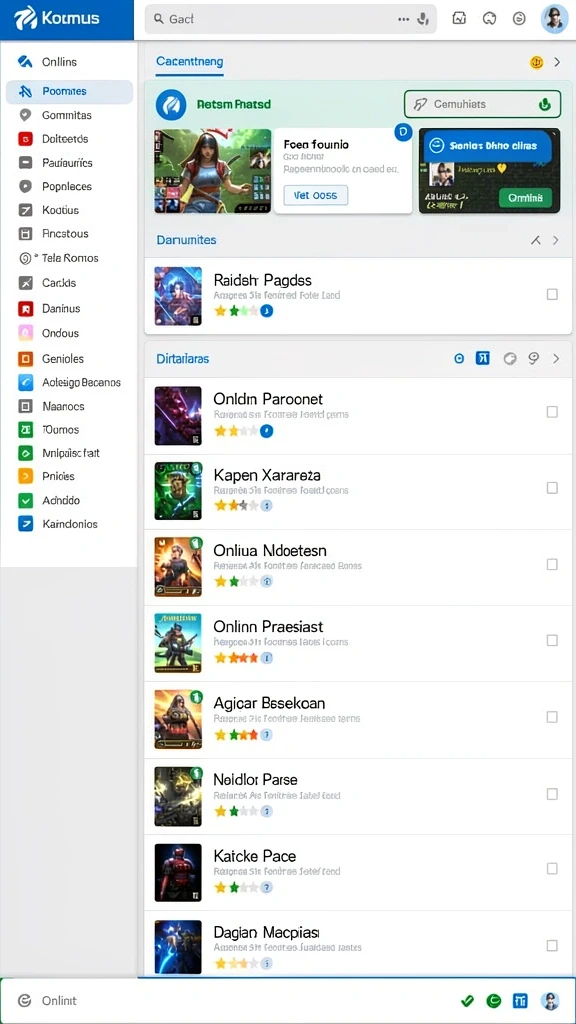The height and width of the screenshot is (1024, 576).
Task: Click the blue square icon in bottom bar
Action: [x=520, y=1000]
